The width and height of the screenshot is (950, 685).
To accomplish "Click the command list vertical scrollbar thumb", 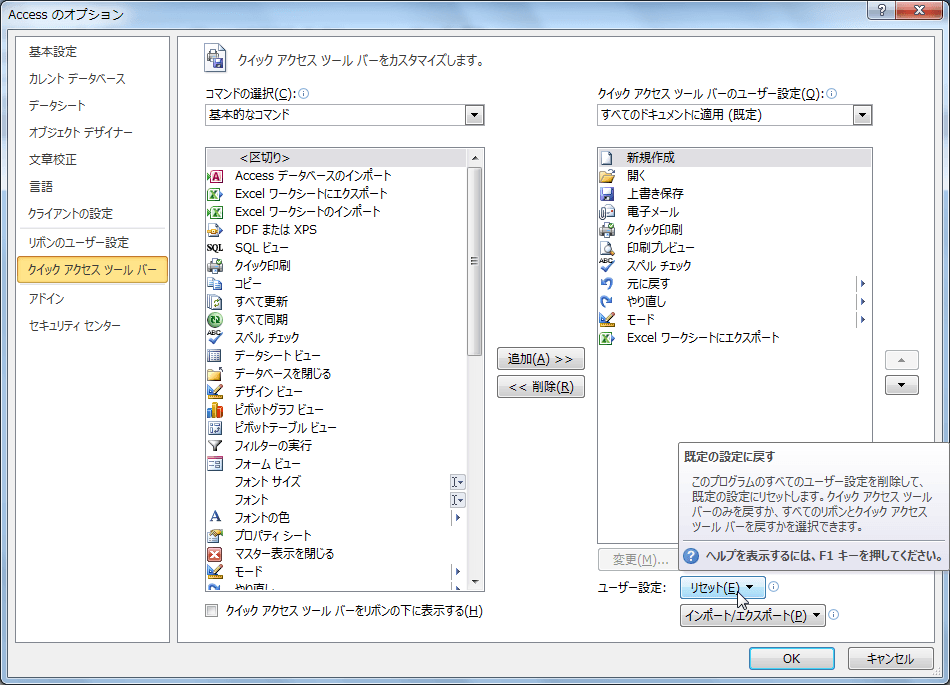I will click(x=475, y=261).
